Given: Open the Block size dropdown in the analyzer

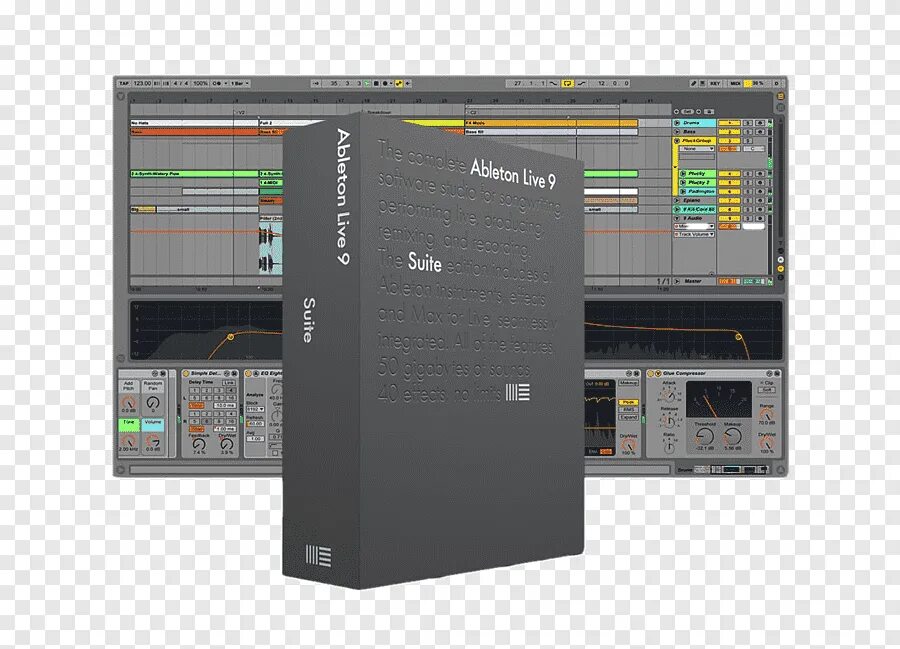Looking at the screenshot, I should (255, 409).
